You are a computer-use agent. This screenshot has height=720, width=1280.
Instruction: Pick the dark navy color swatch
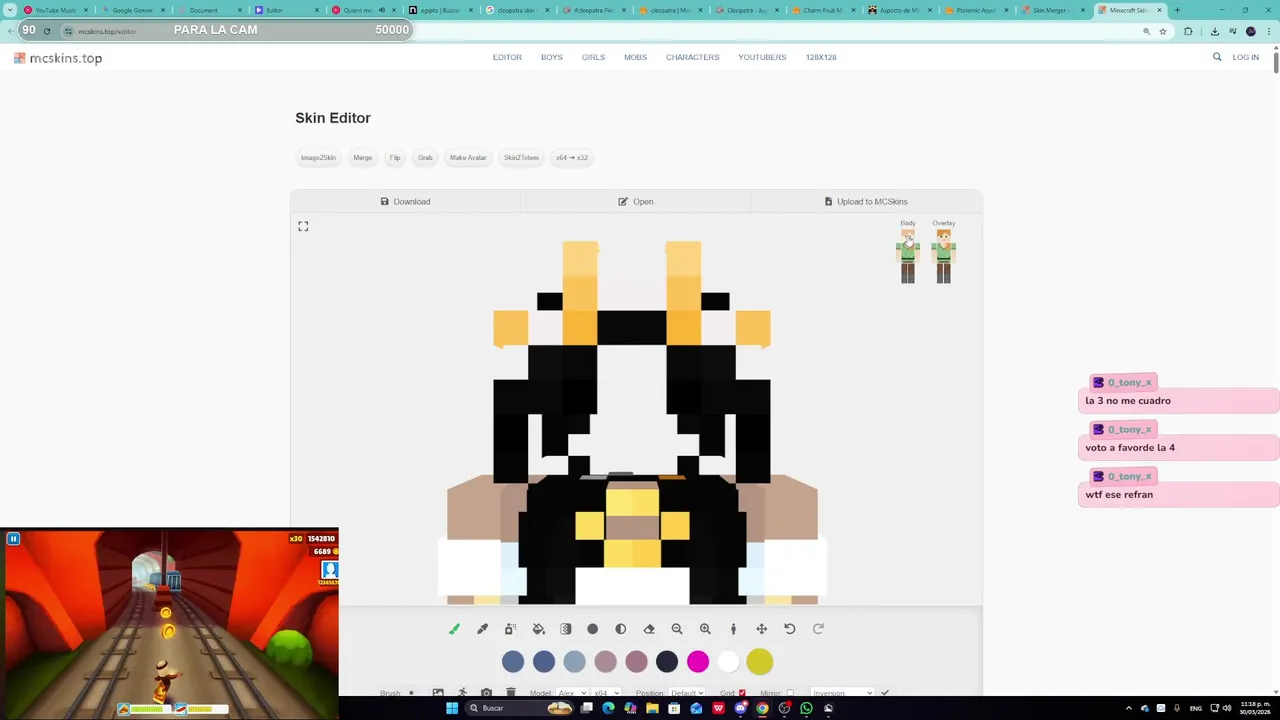[667, 661]
